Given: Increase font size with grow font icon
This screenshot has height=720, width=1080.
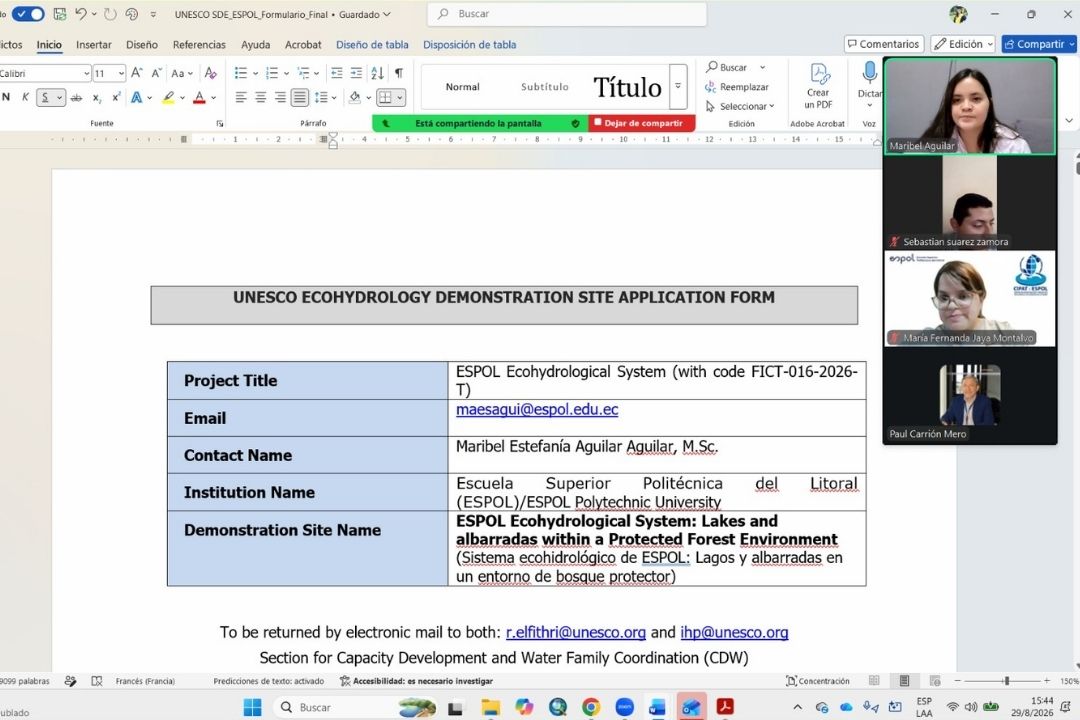Looking at the screenshot, I should point(136,73).
